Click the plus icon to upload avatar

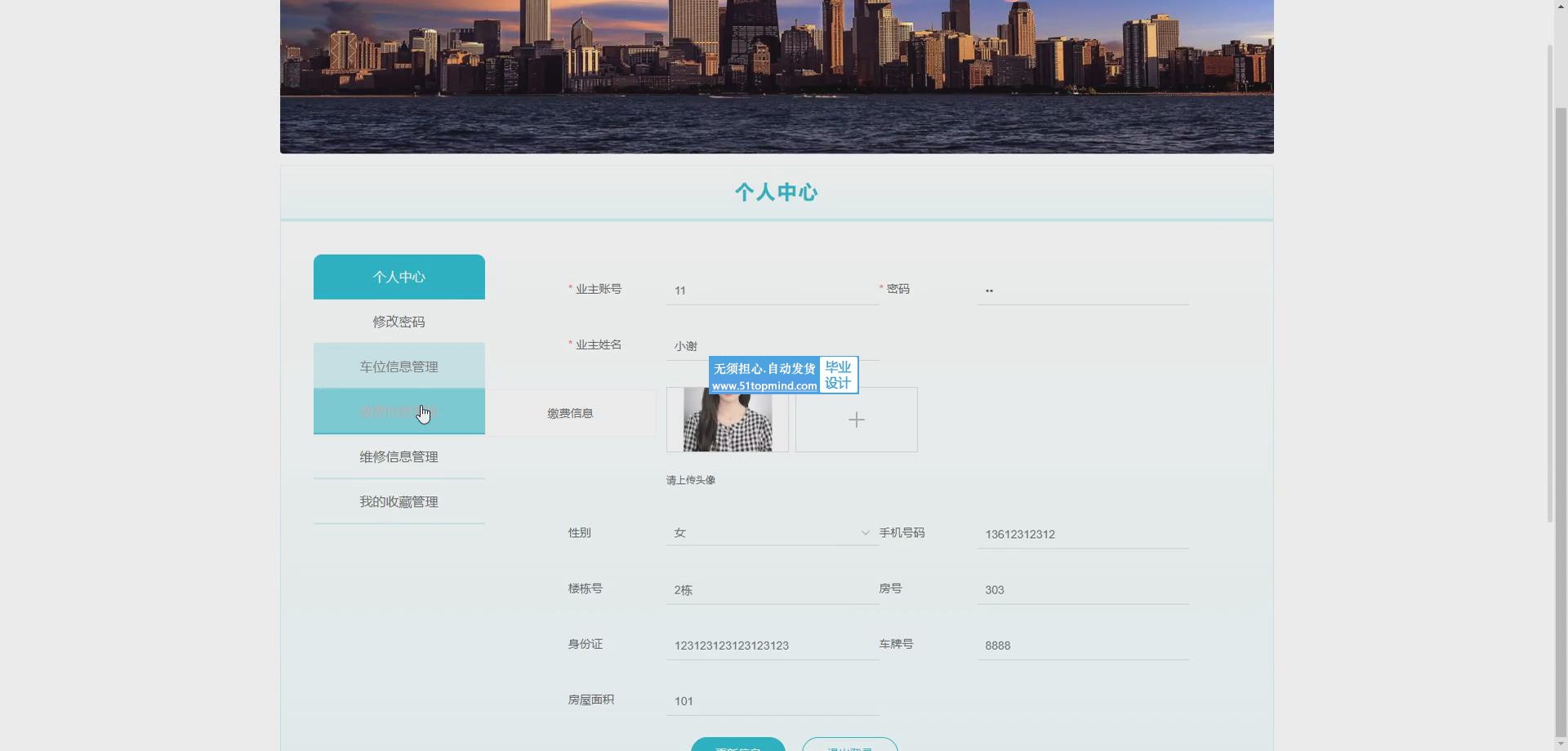(856, 420)
